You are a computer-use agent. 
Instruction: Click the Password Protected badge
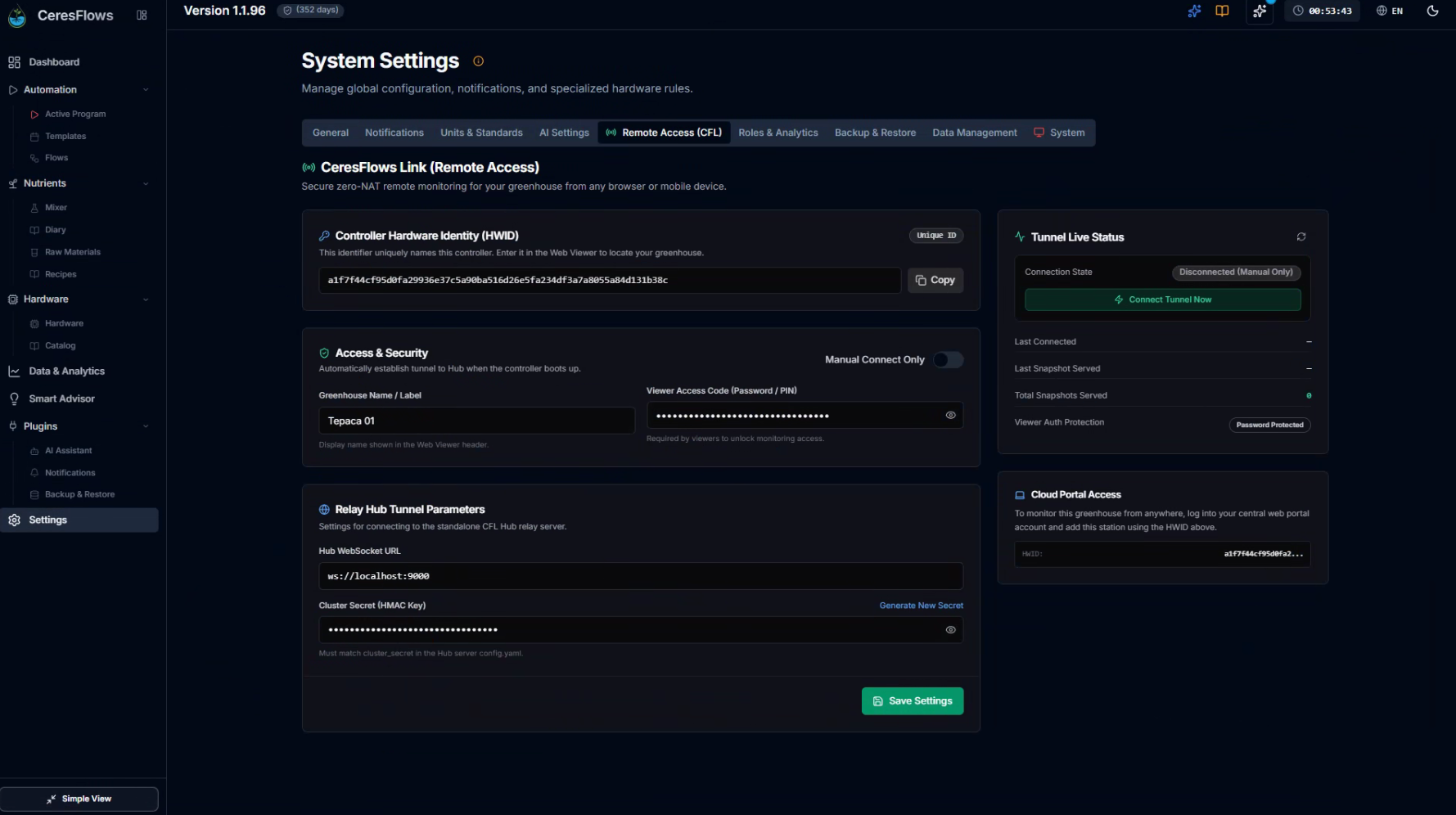[1269, 425]
